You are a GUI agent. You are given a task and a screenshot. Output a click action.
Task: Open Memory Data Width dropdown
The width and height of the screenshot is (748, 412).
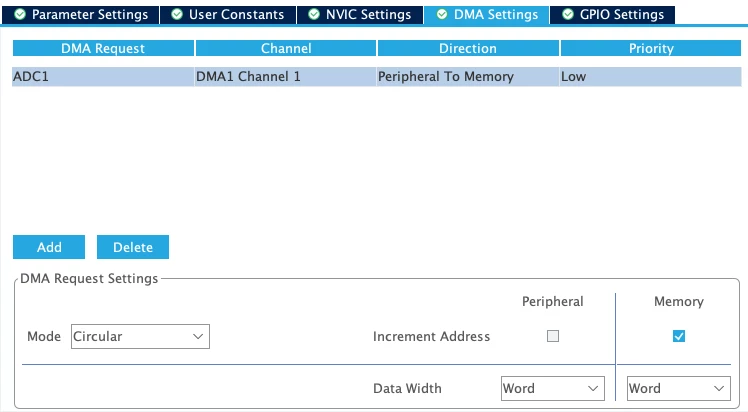678,388
